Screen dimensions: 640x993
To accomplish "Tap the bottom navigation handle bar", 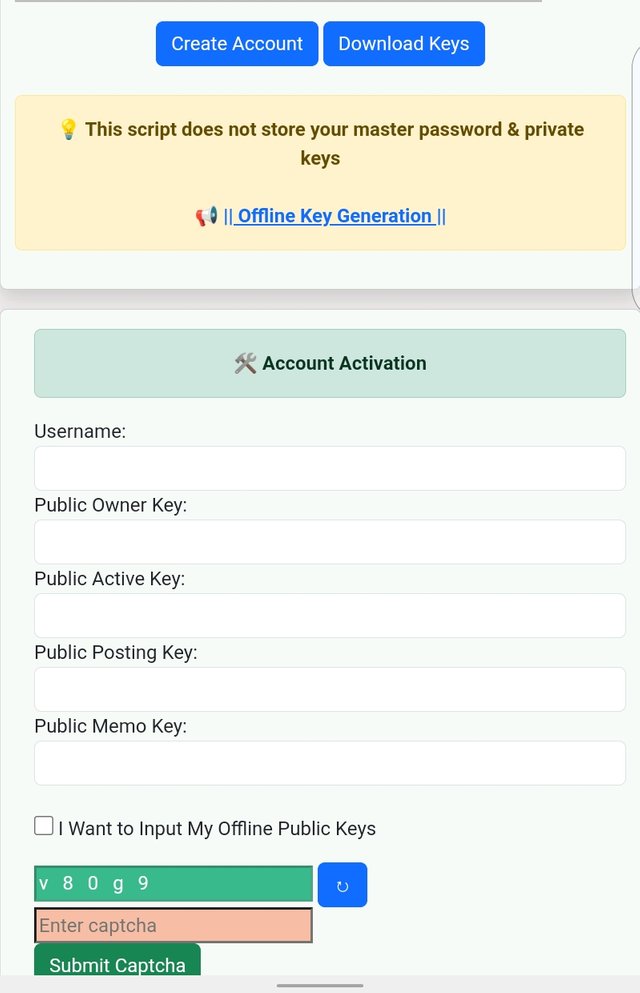I will (320, 985).
